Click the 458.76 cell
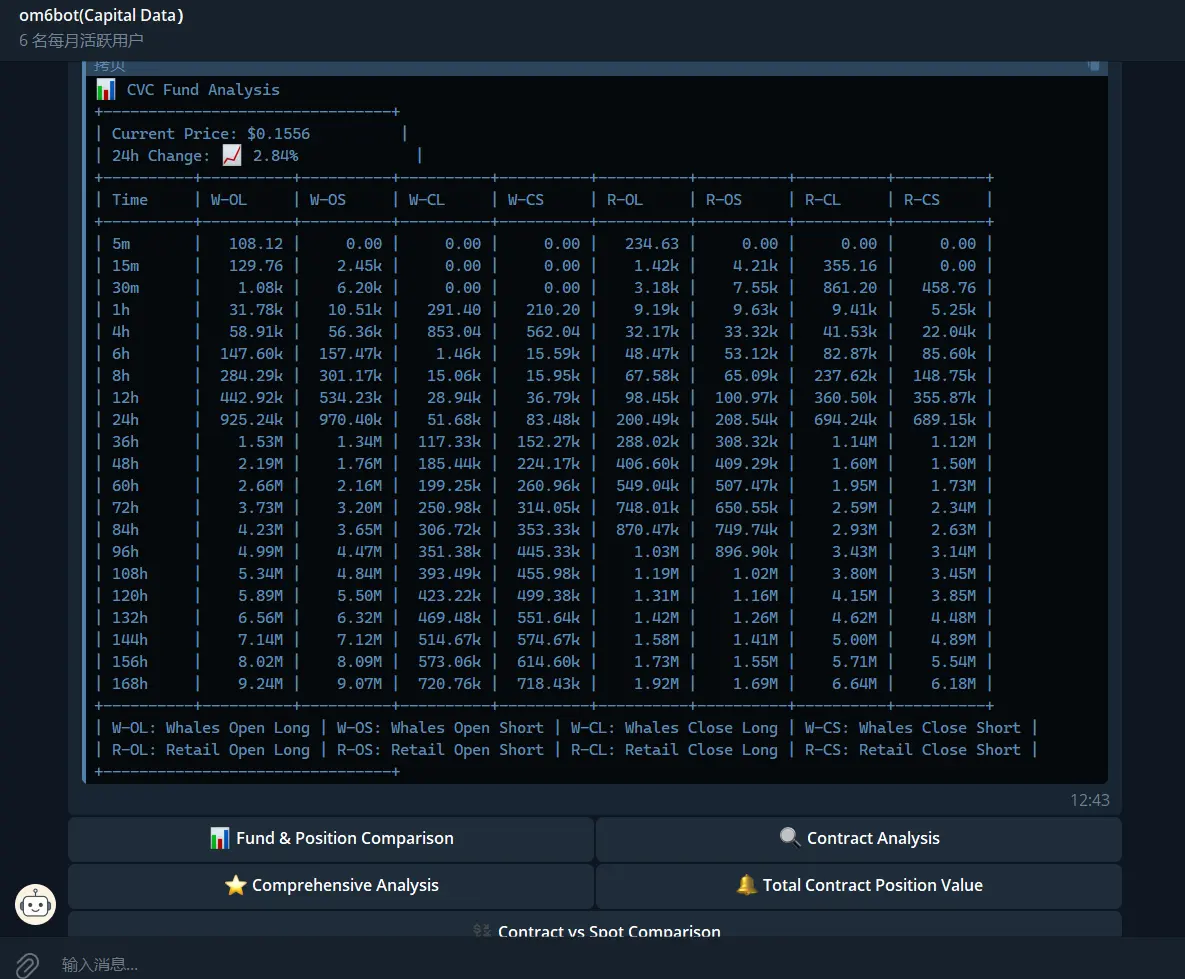This screenshot has width=1185, height=979. tap(948, 287)
